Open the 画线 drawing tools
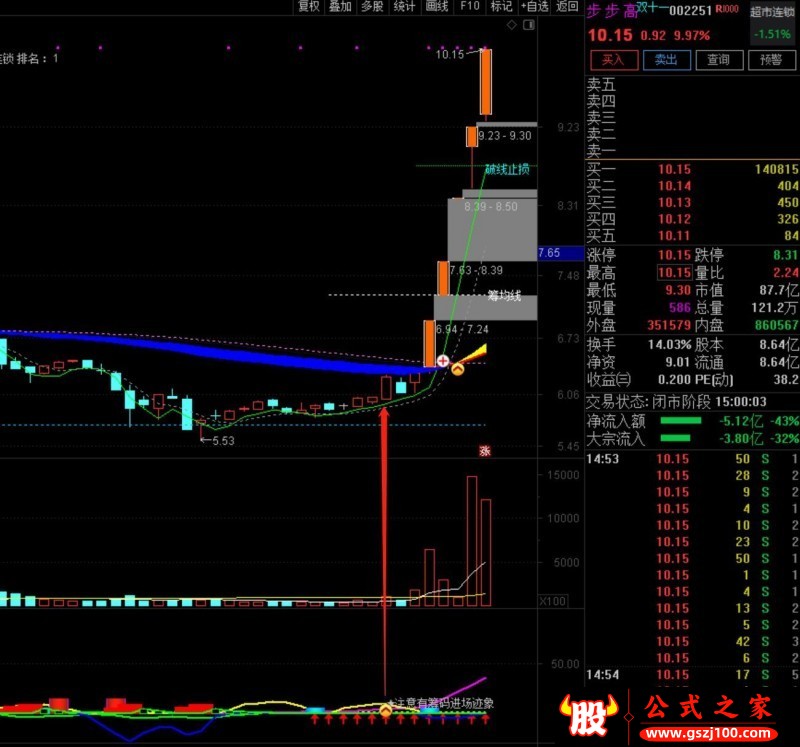This screenshot has height=747, width=800. point(437,6)
